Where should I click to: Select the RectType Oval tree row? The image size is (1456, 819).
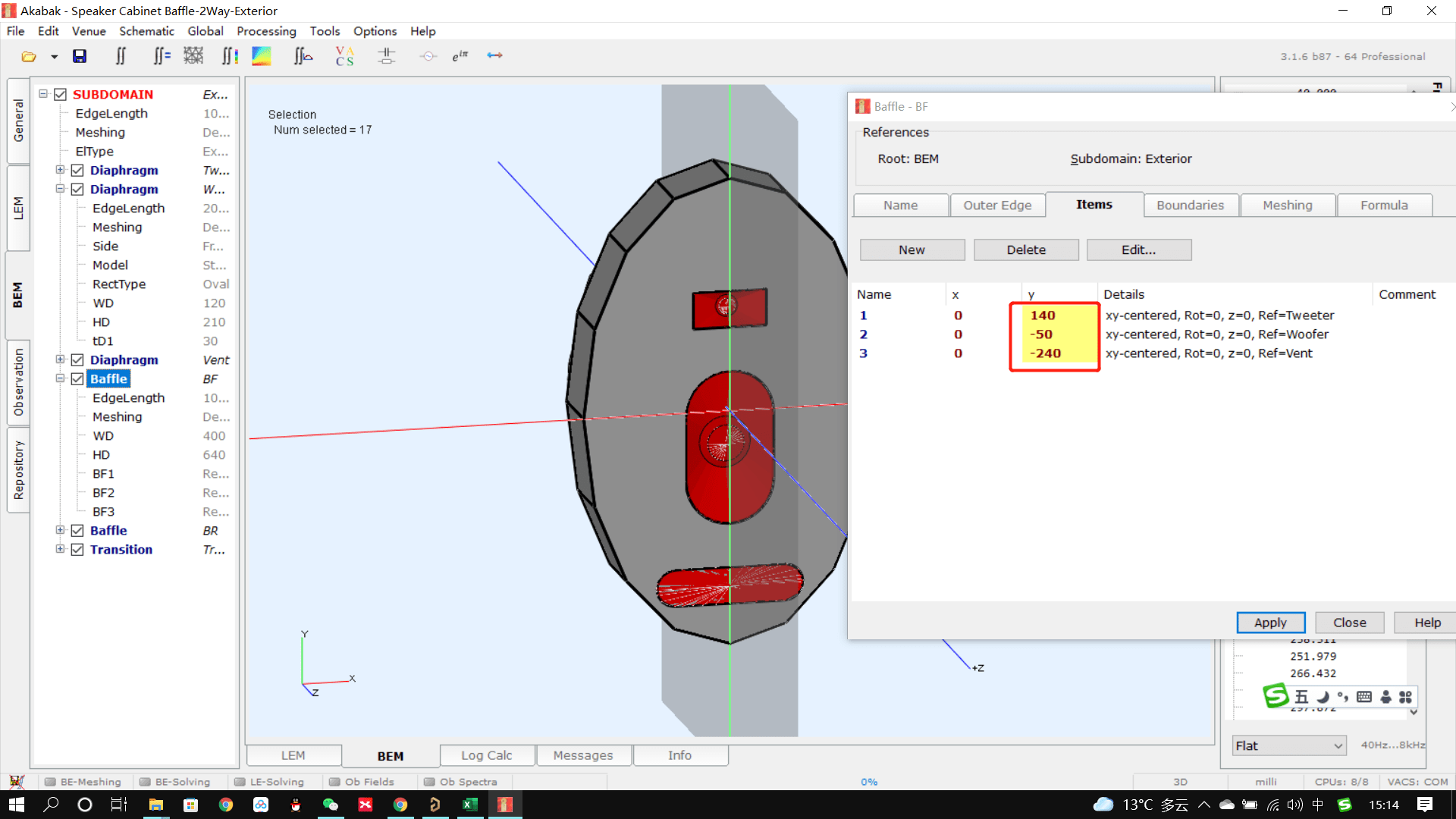coord(160,284)
